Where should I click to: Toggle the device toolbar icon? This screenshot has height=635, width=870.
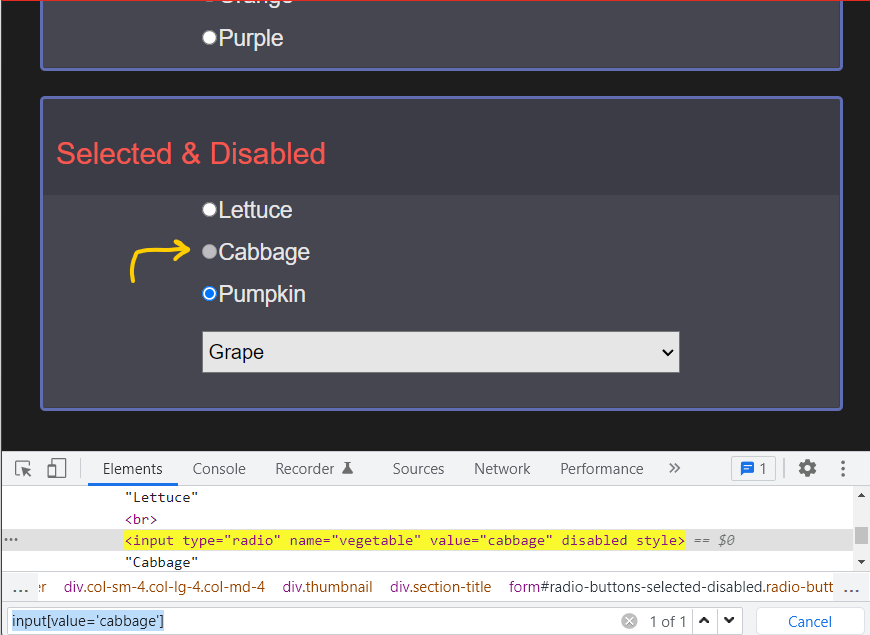coord(57,468)
